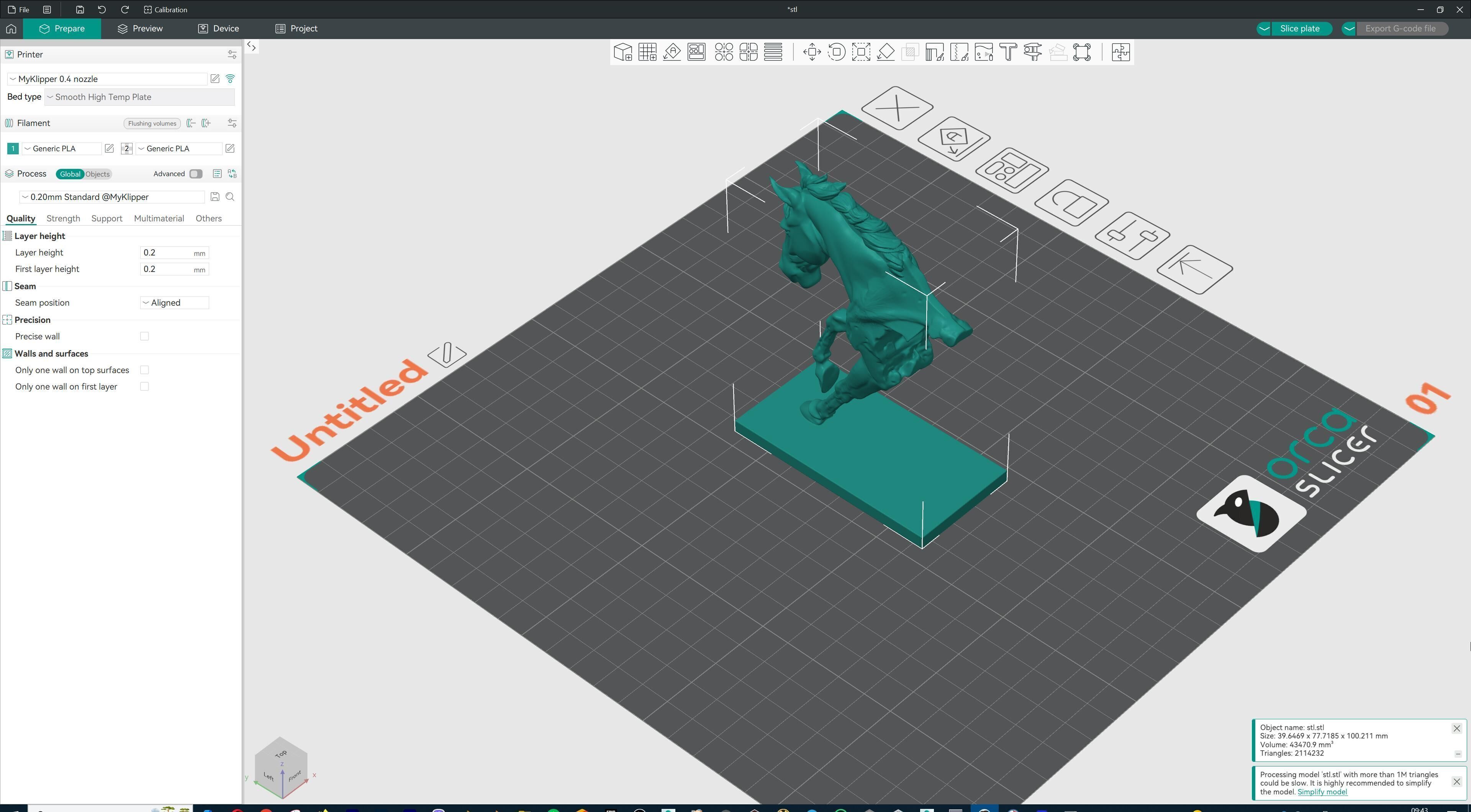Add a filament icon
This screenshot has width=1471, height=812.
tap(206, 123)
